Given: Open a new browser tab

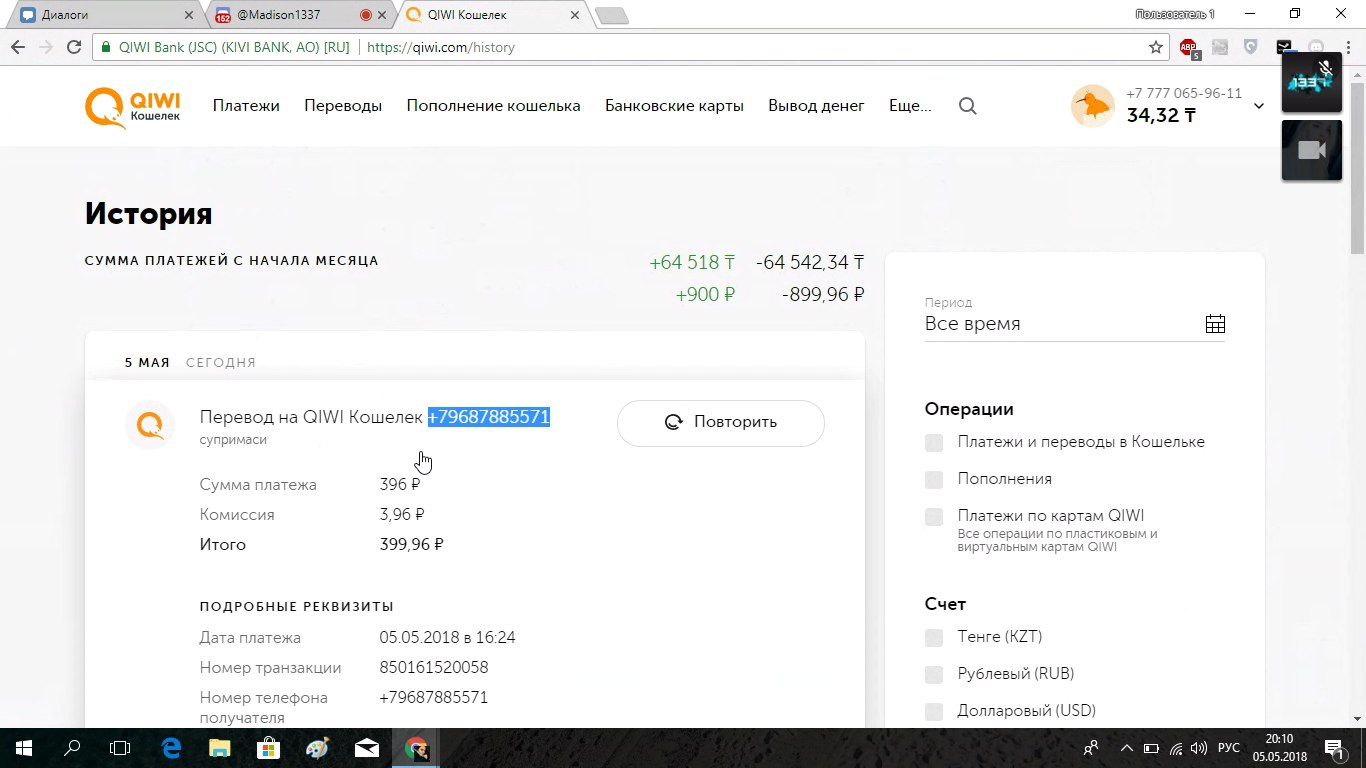Looking at the screenshot, I should tap(611, 15).
